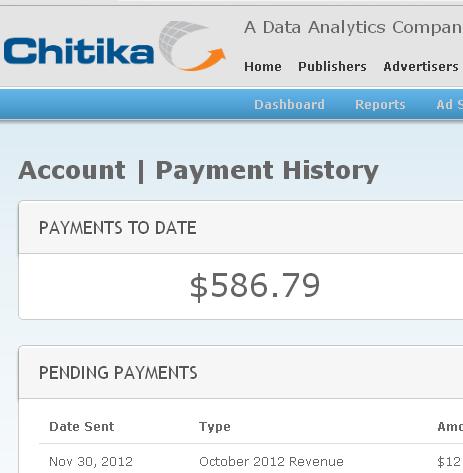Click the PAYMENTS TO DATE panel header
463x473 pixels.
(241, 228)
